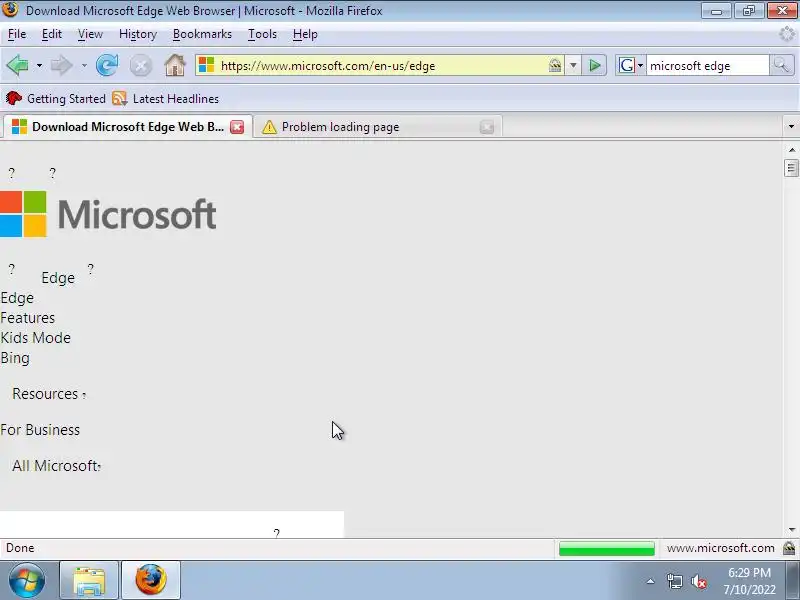The height and width of the screenshot is (600, 800).
Task: Open the Tools menu
Action: (262, 34)
